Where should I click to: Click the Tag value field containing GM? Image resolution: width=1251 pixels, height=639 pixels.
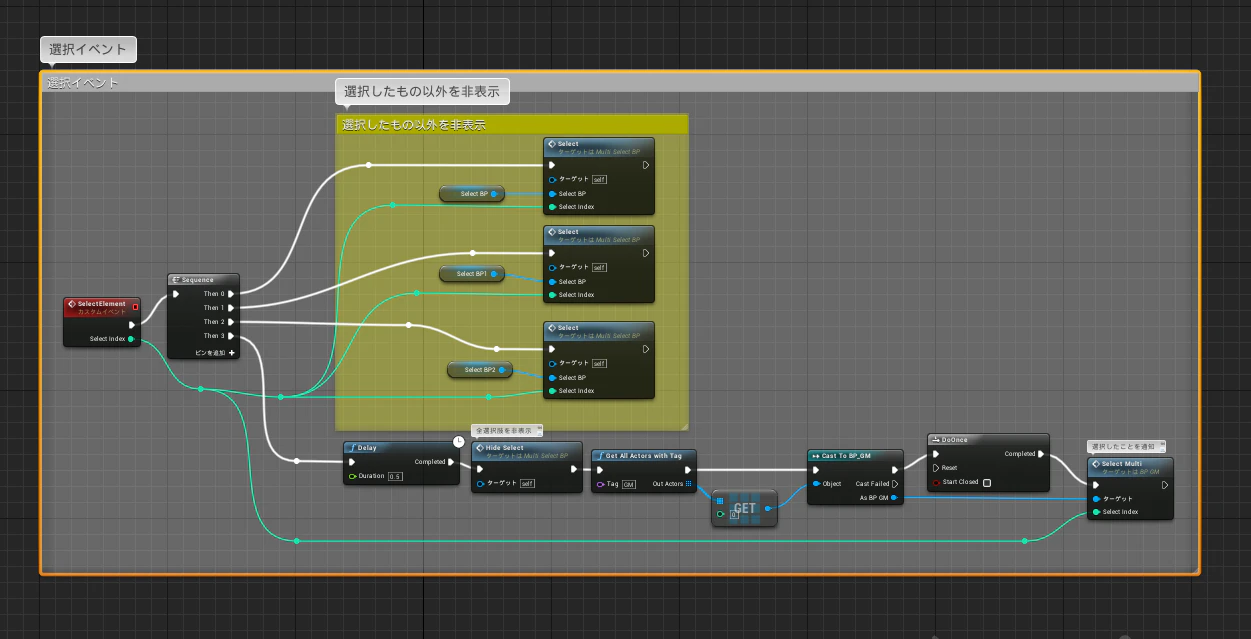pyautogui.click(x=628, y=484)
